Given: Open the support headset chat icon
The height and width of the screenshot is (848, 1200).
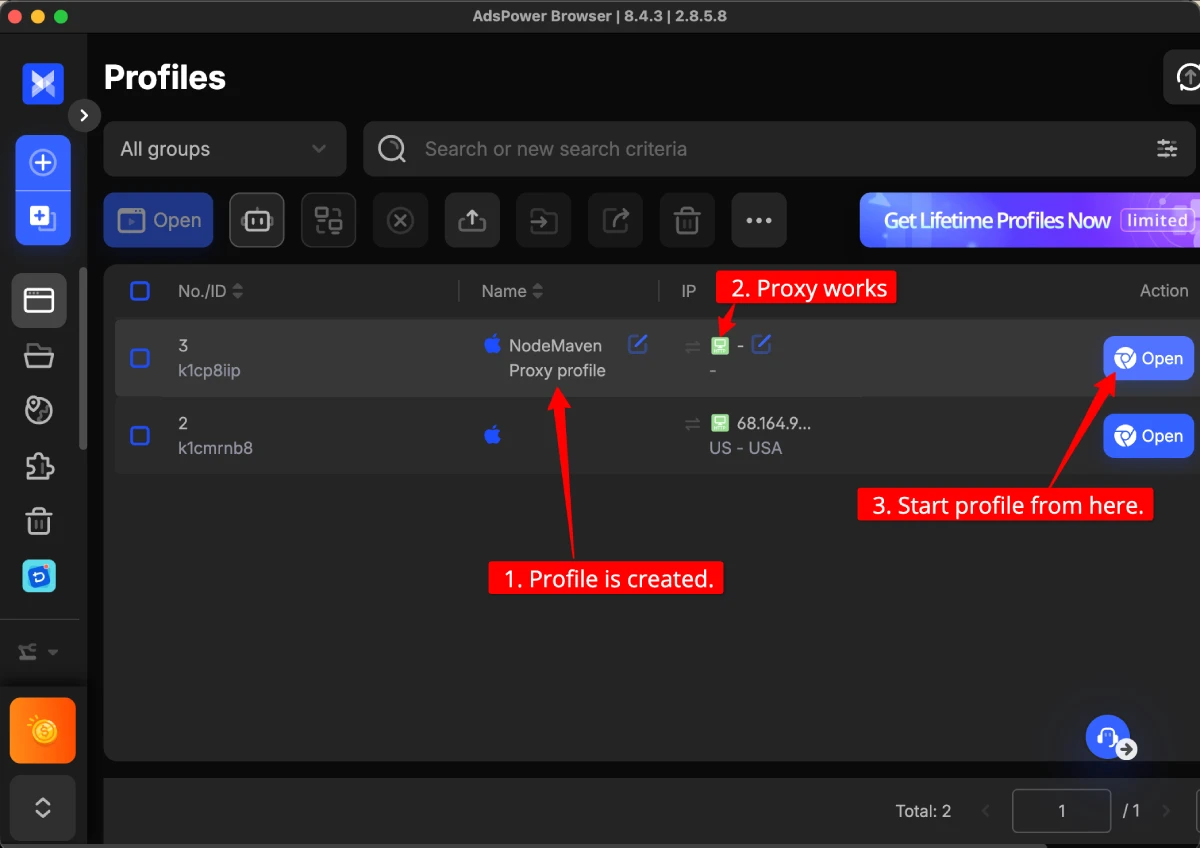Looking at the screenshot, I should coord(1108,737).
